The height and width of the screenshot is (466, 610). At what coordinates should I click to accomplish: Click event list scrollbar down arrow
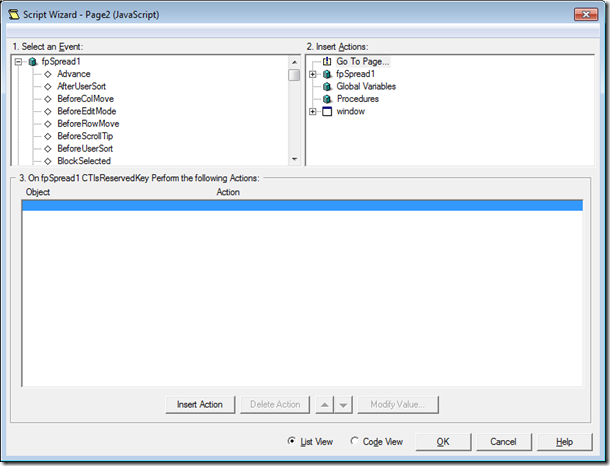pos(294,159)
